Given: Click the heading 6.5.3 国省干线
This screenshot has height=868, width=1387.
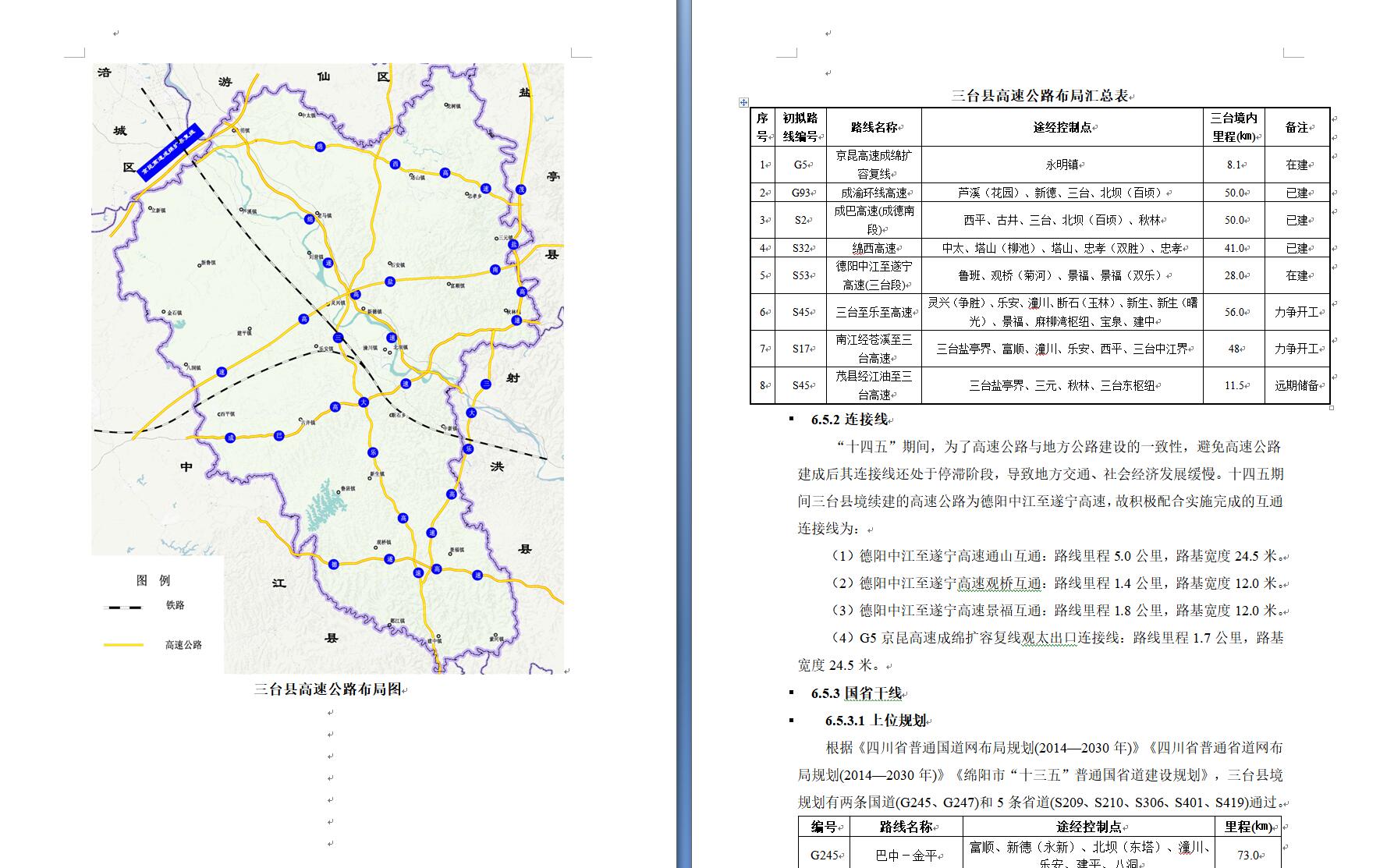Looking at the screenshot, I should point(857,693).
